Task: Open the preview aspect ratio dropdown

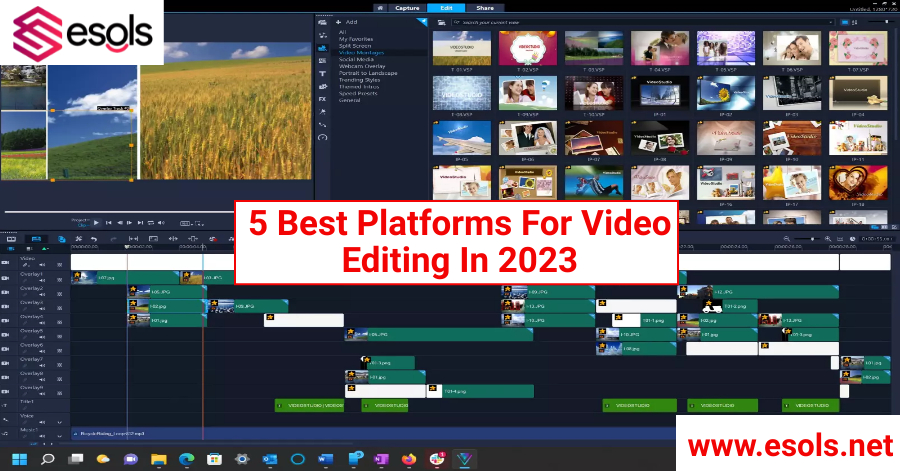Action: pos(188,223)
